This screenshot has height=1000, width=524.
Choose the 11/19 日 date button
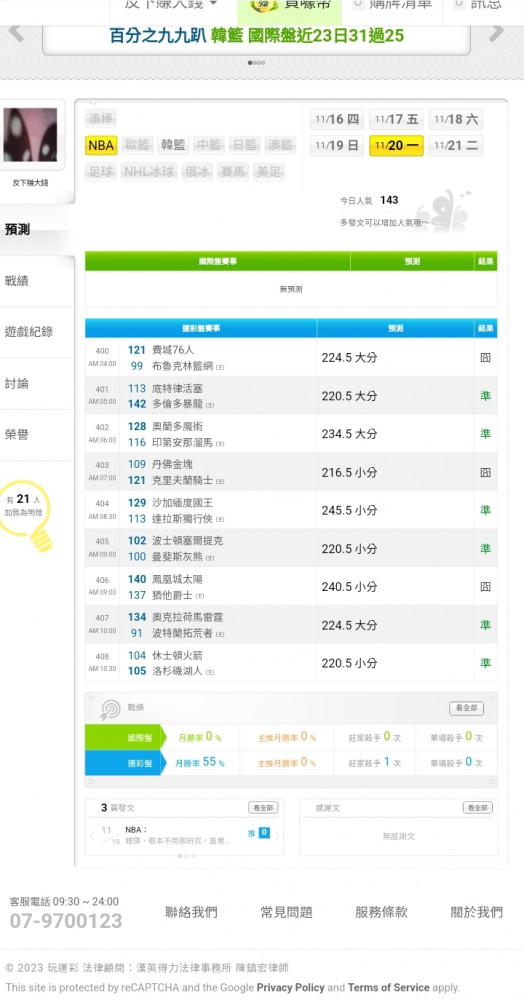[x=337, y=145]
